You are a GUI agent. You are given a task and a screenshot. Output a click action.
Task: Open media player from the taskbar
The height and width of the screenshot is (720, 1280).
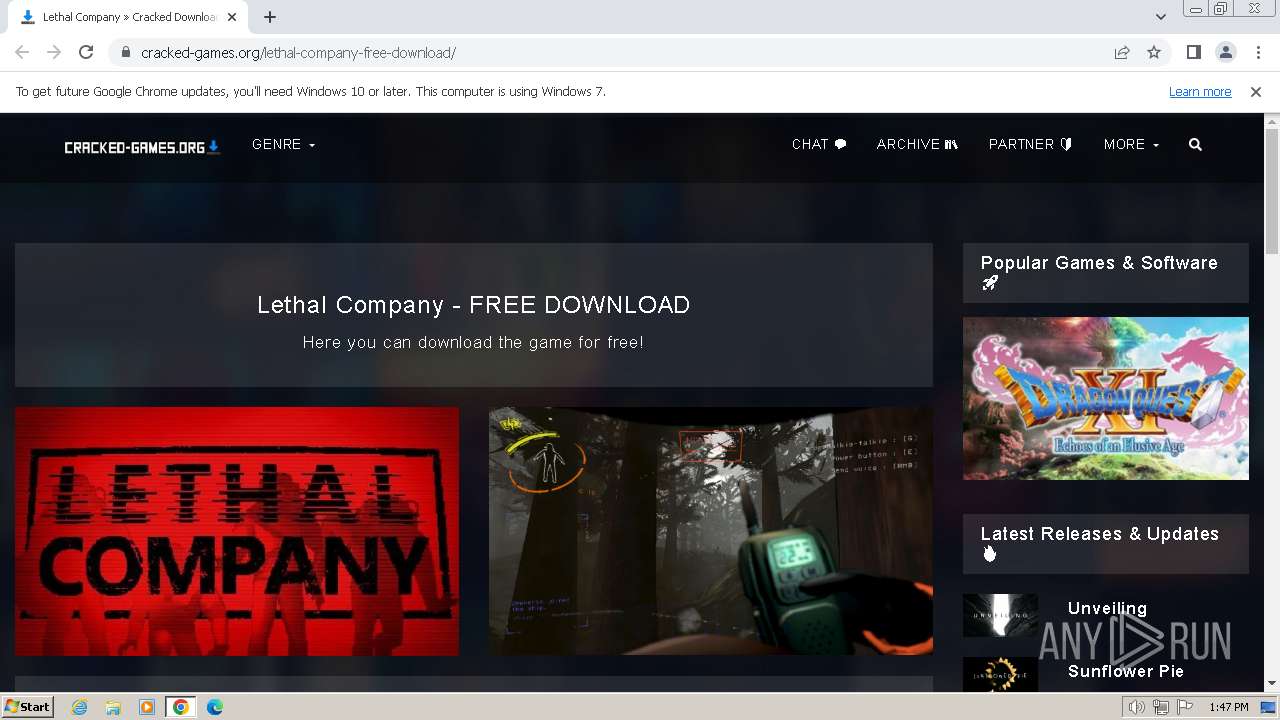coord(147,707)
